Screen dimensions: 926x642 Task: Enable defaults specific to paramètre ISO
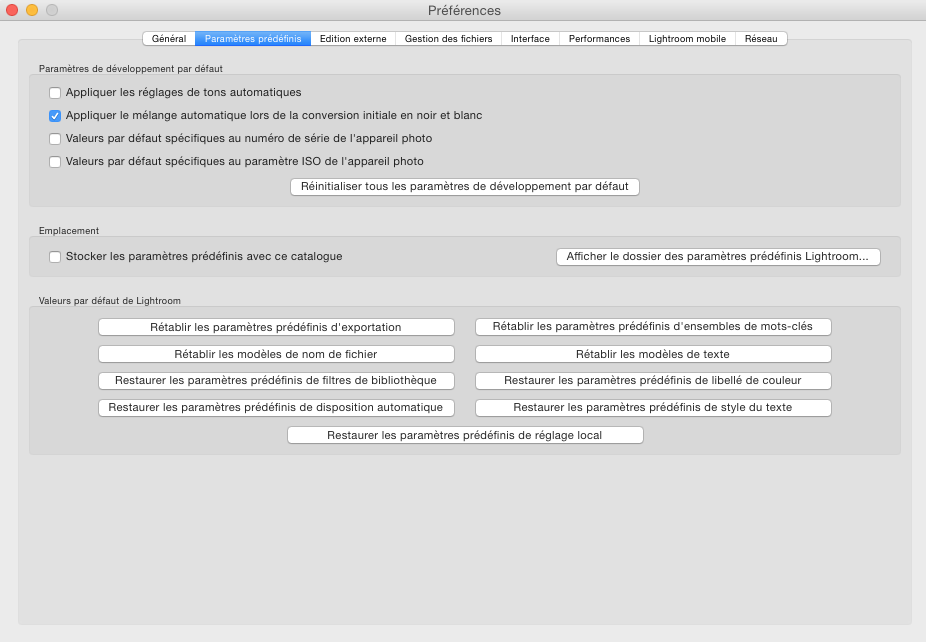55,162
